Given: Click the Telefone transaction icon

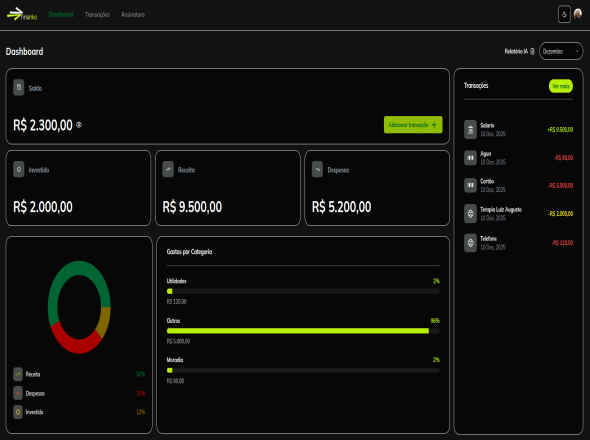Looking at the screenshot, I should point(470,243).
